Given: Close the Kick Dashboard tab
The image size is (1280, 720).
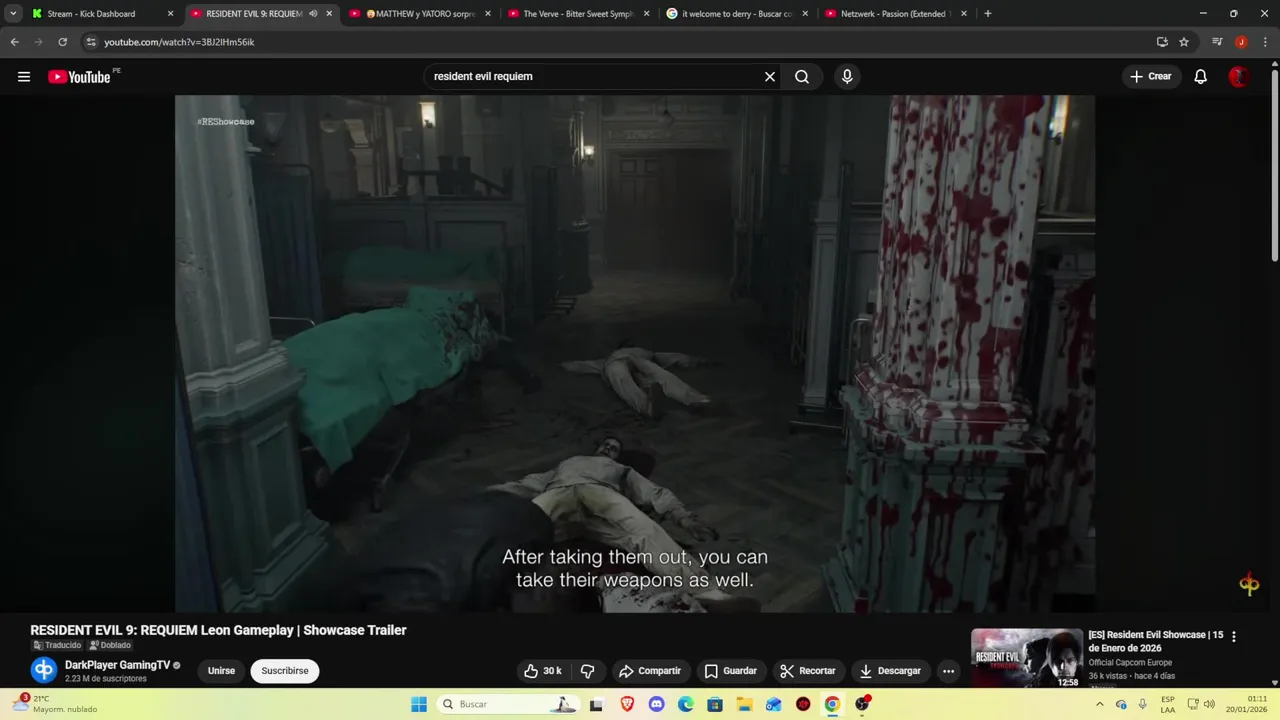Looking at the screenshot, I should coord(170,14).
